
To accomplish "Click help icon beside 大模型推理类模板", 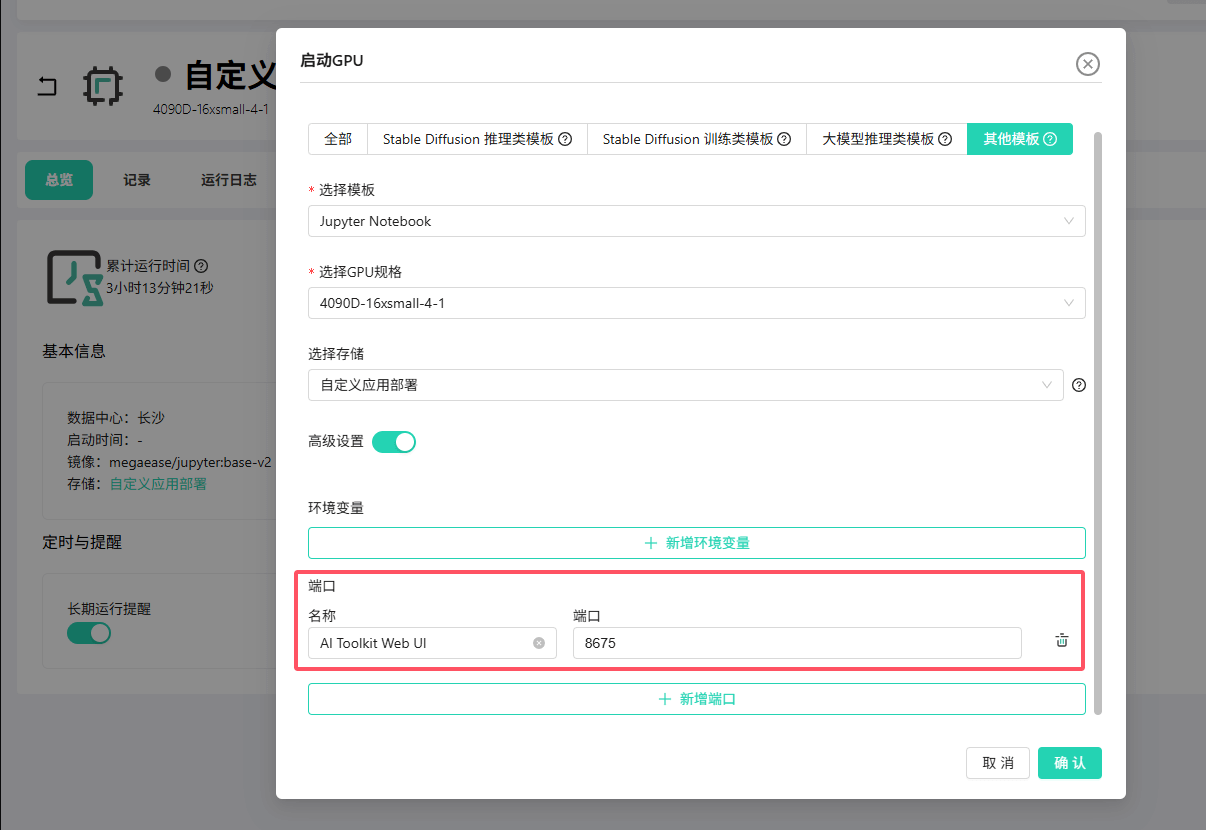I will point(945,139).
